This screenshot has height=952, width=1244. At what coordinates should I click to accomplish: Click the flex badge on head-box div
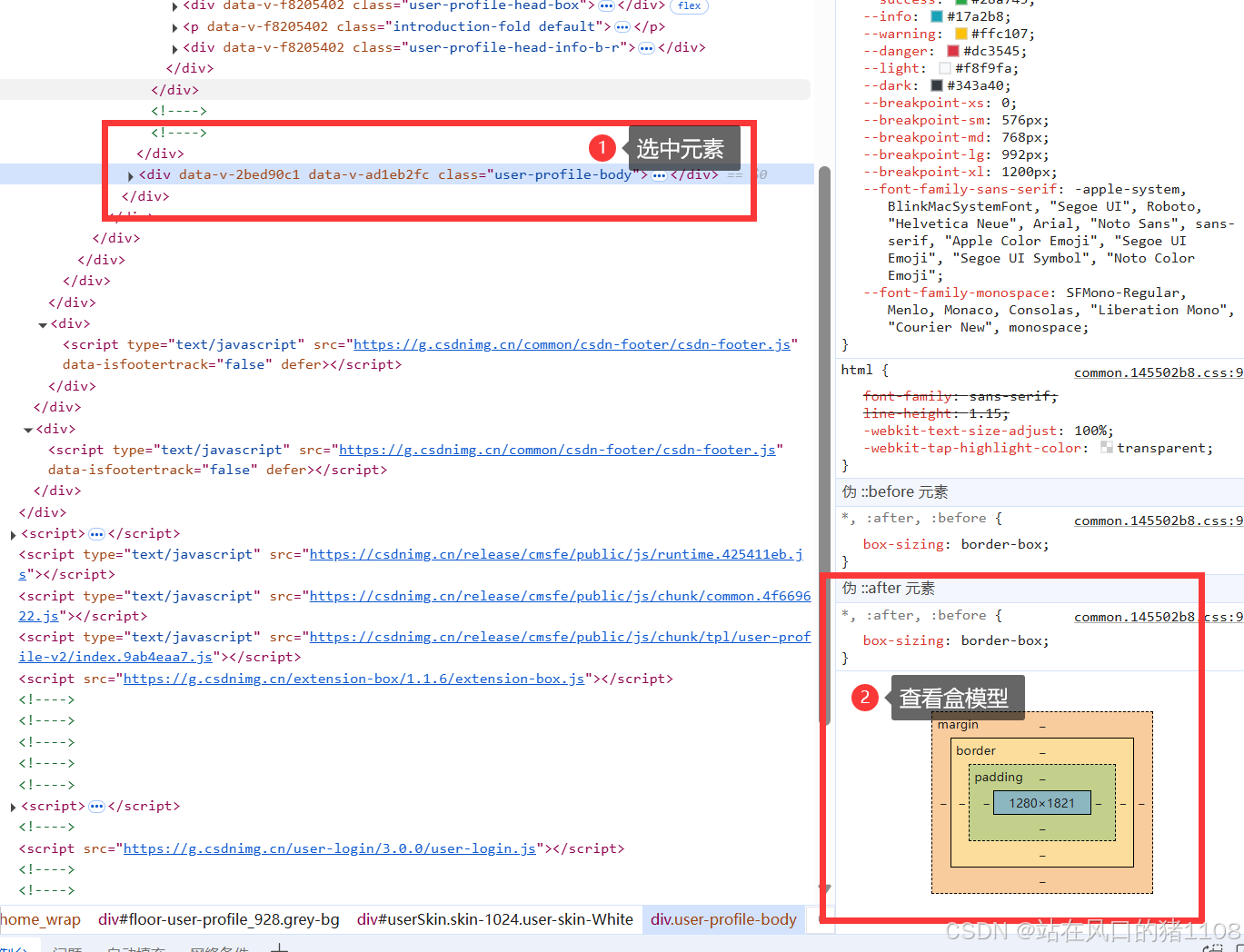pos(690,5)
